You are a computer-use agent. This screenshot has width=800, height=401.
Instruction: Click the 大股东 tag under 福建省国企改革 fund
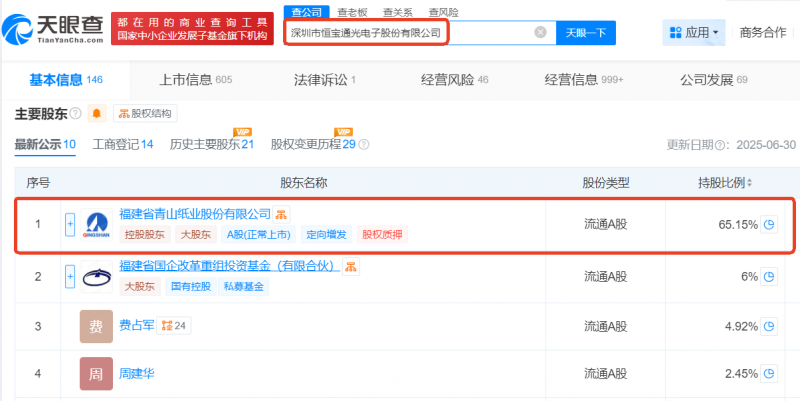(x=140, y=286)
